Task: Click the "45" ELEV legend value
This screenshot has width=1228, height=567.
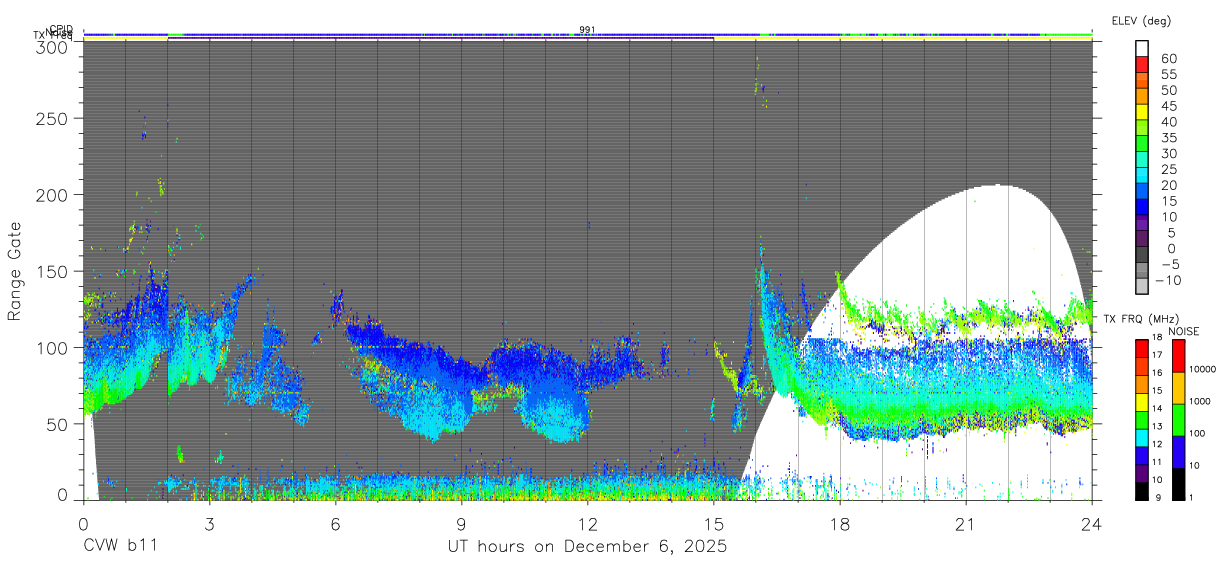Action: (1167, 107)
